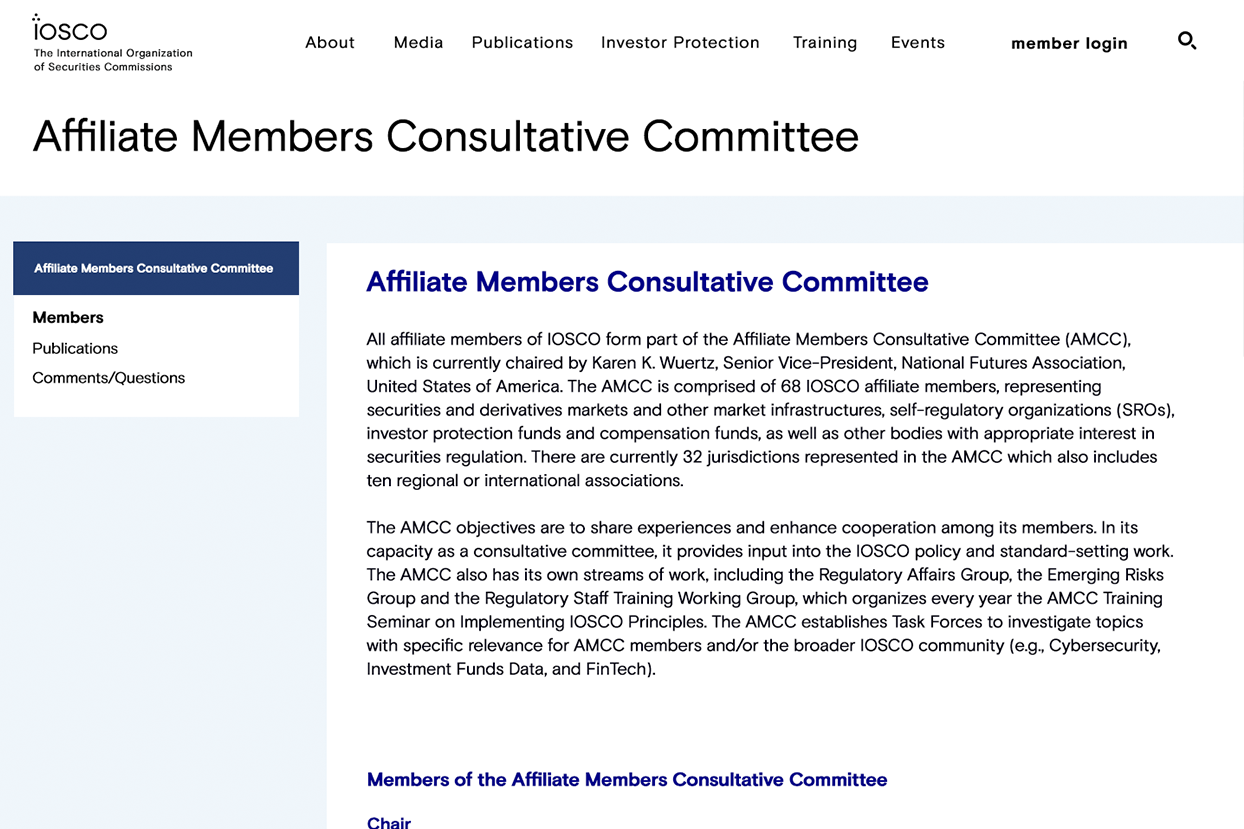Open the Investor Protection menu
This screenshot has width=1244, height=829.
tap(680, 42)
